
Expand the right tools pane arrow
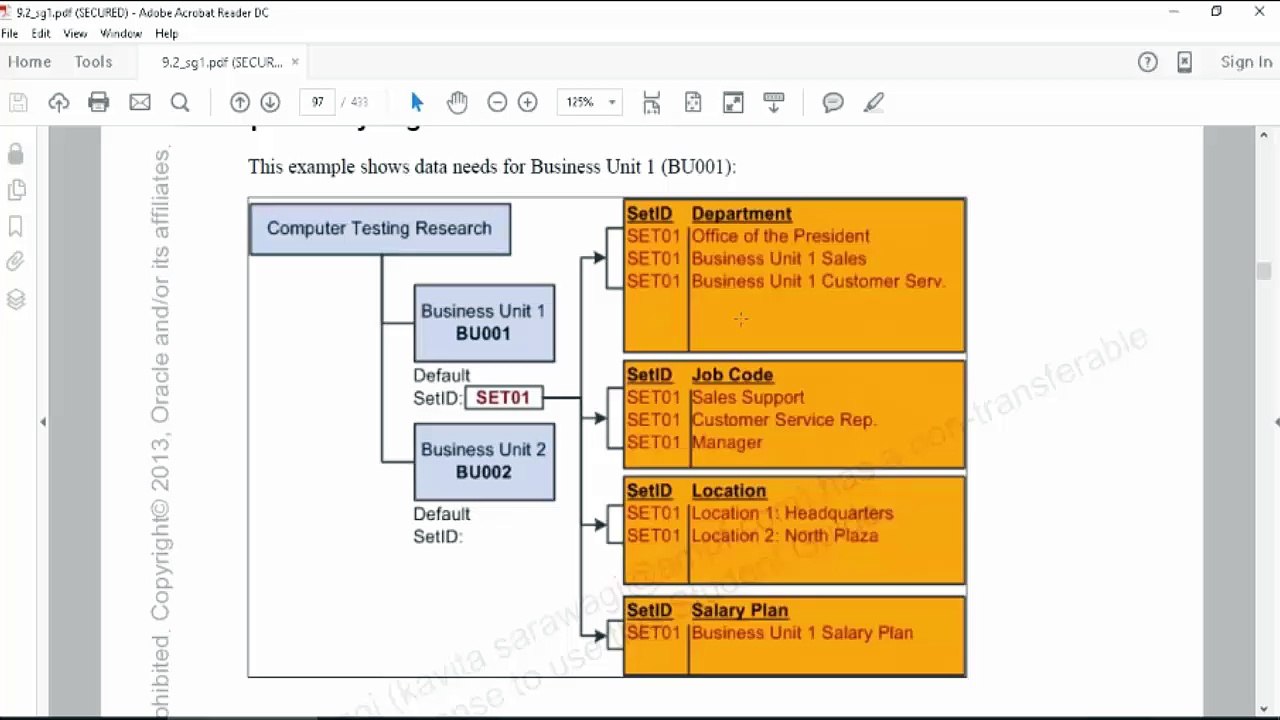click(1276, 422)
